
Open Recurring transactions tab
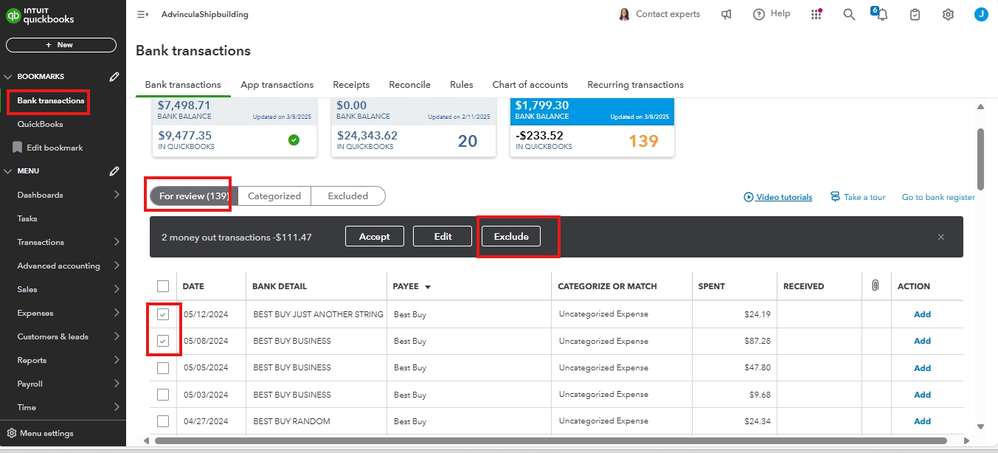coord(635,85)
